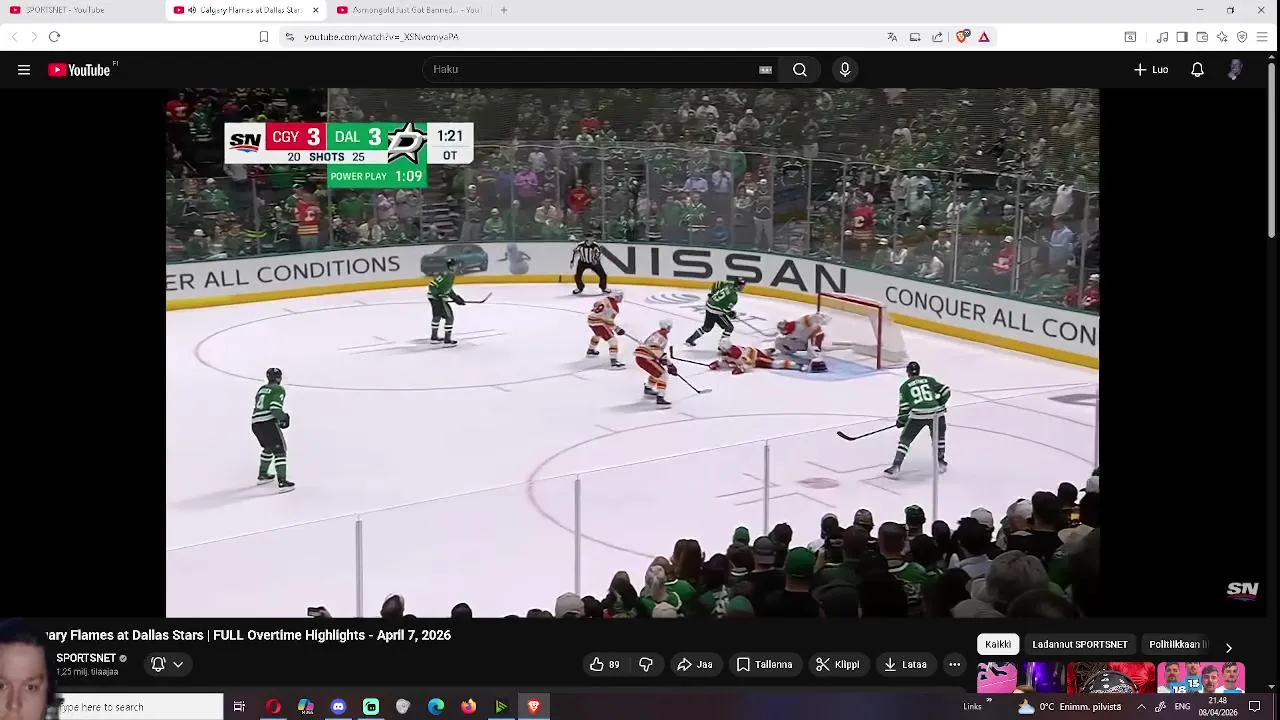Open the Brave Wallet icon
Viewport: 1280px width, 720px height.
point(1202,37)
